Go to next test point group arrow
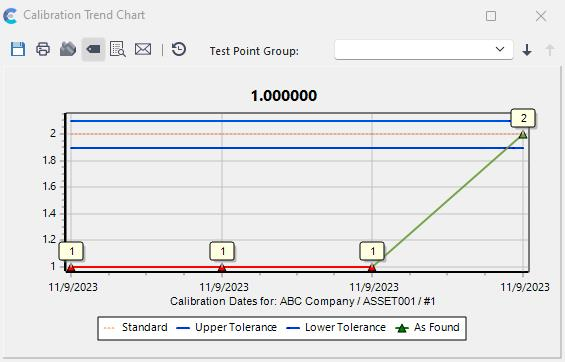The height and width of the screenshot is (362, 565). [x=527, y=50]
